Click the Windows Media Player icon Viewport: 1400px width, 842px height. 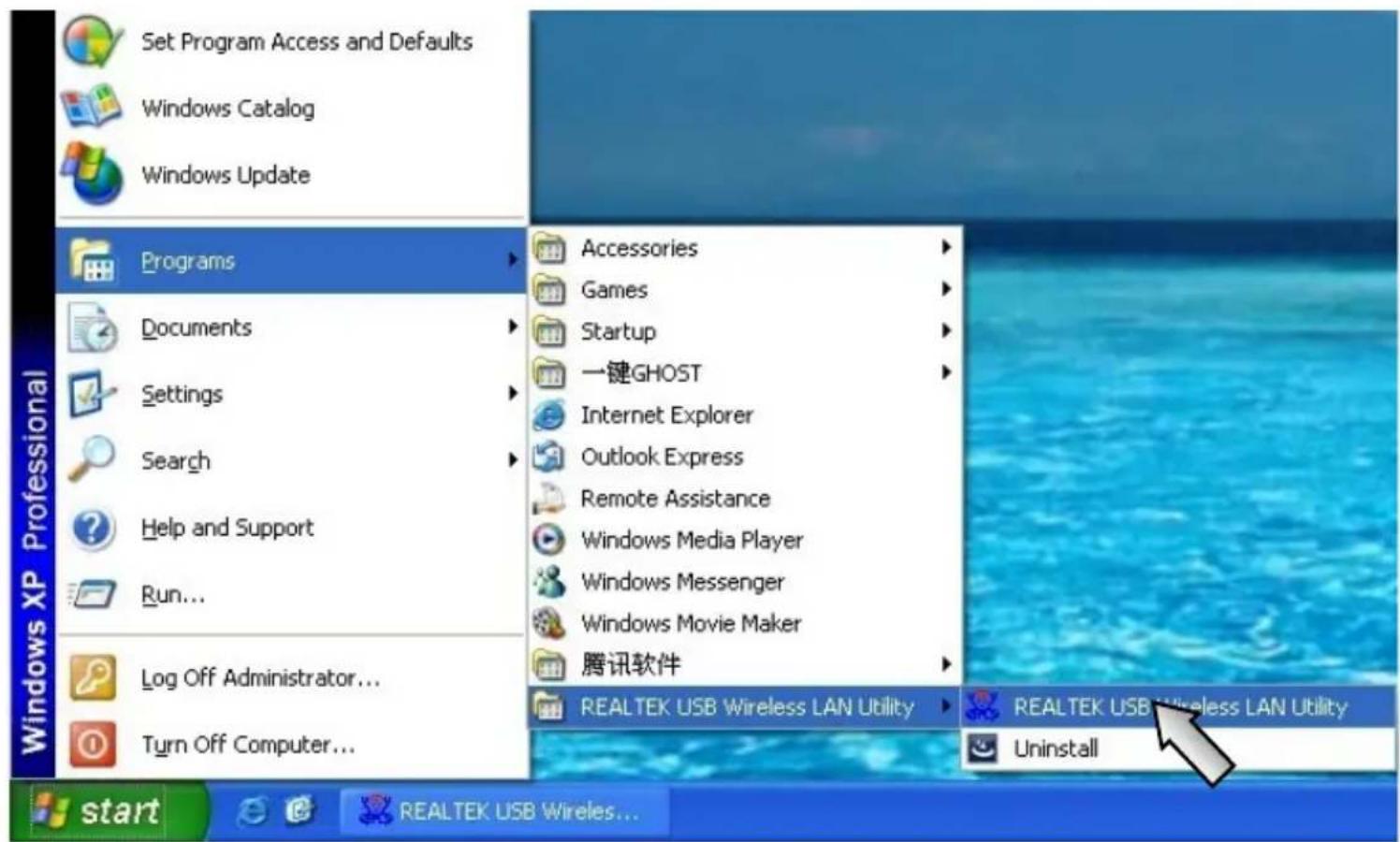(x=549, y=540)
